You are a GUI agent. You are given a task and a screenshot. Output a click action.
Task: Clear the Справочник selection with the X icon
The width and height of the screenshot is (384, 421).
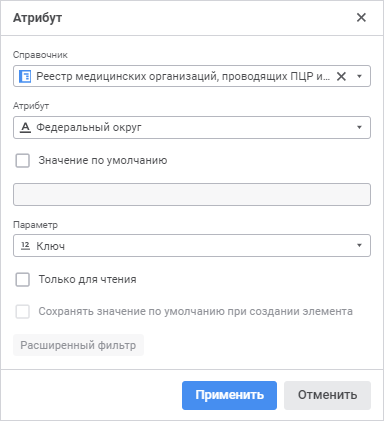(x=341, y=76)
